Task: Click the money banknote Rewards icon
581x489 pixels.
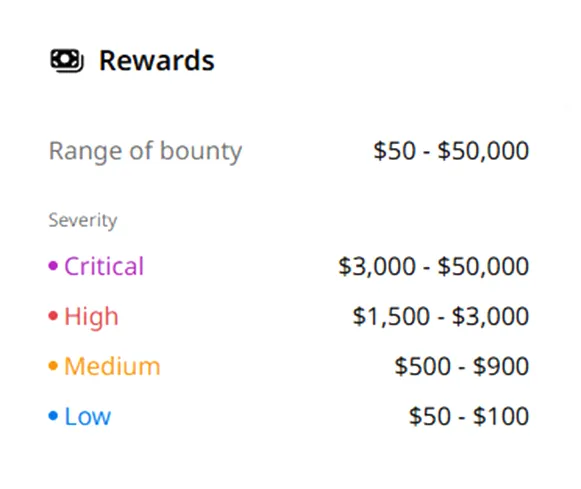Action: (67, 61)
